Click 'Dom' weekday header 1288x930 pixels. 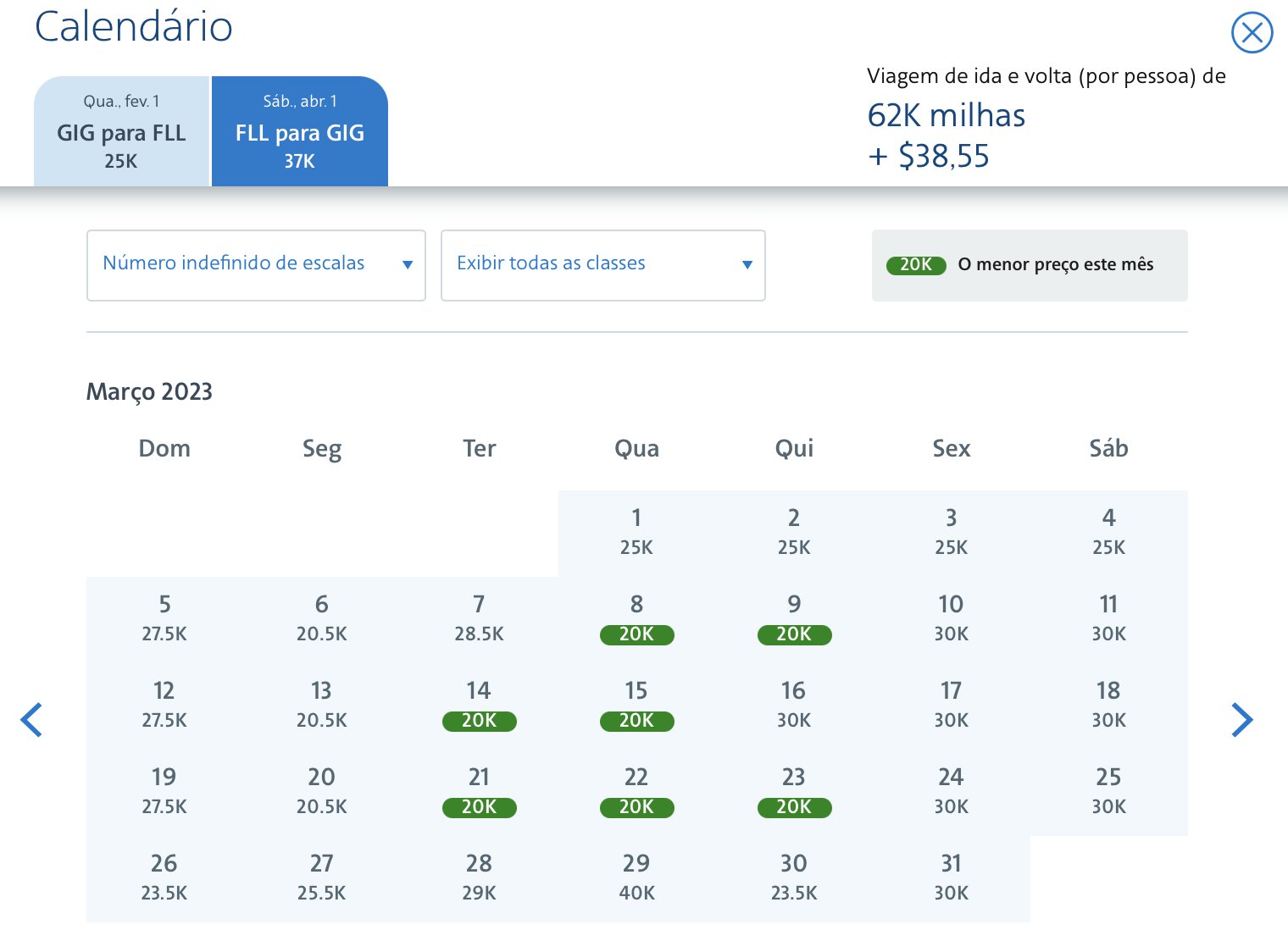click(164, 449)
